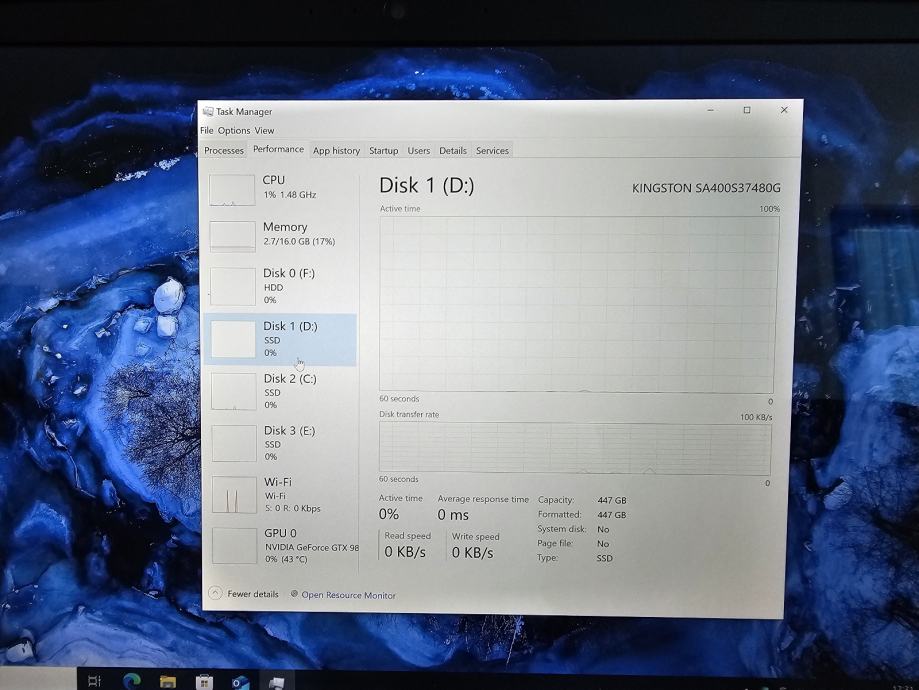The width and height of the screenshot is (919, 690).
Task: Click the KINGSTON SA400S37480G model text
Action: 706,188
